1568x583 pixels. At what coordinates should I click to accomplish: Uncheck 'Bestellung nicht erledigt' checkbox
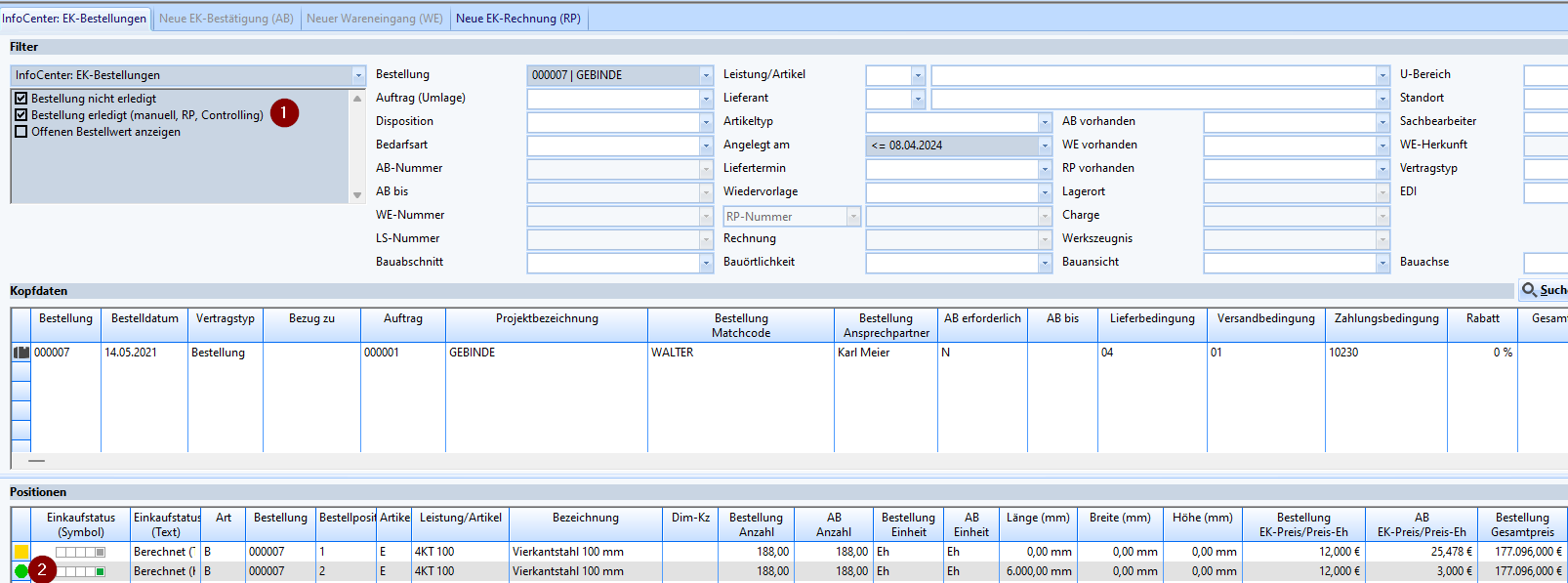coord(21,99)
